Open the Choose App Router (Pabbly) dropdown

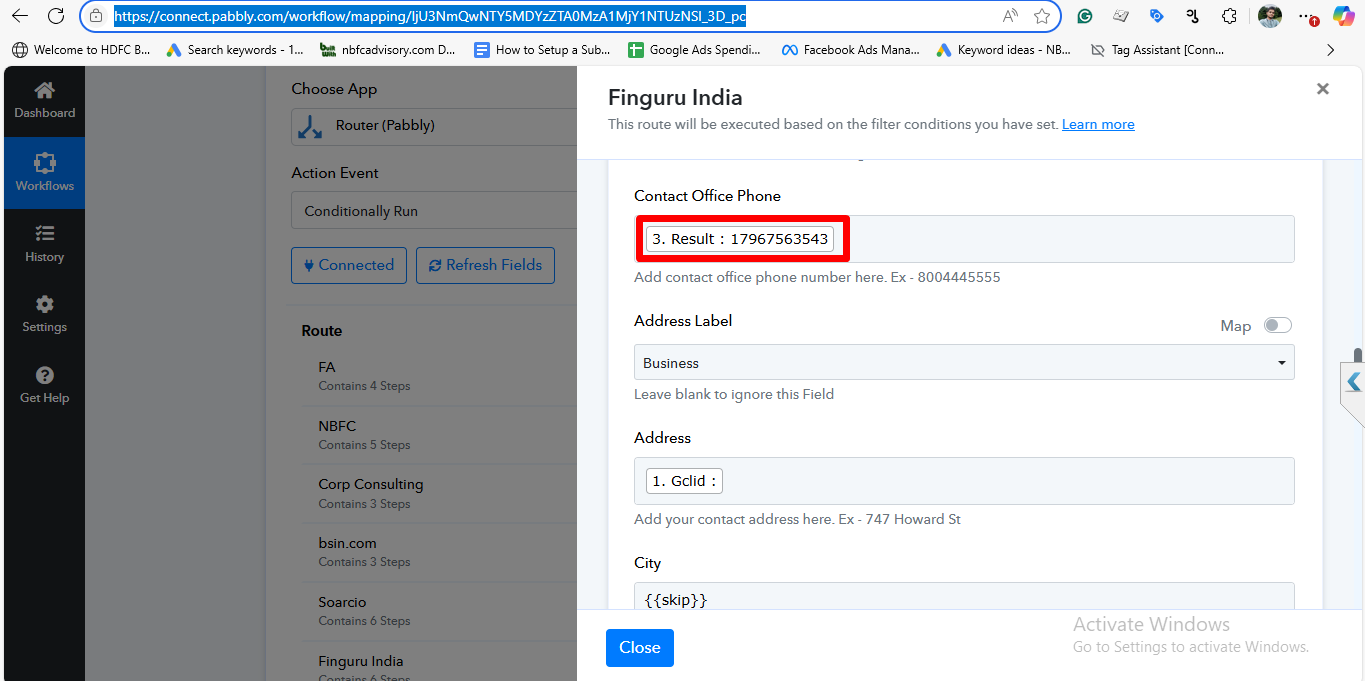pos(434,126)
